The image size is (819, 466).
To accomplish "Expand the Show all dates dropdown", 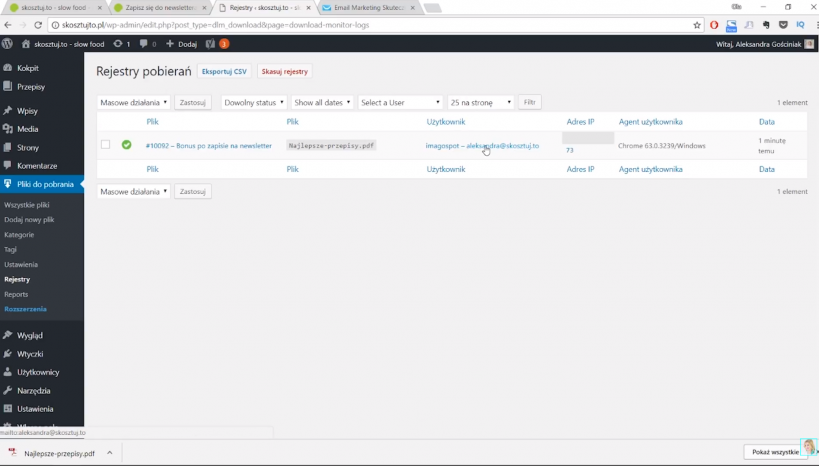I will (322, 102).
